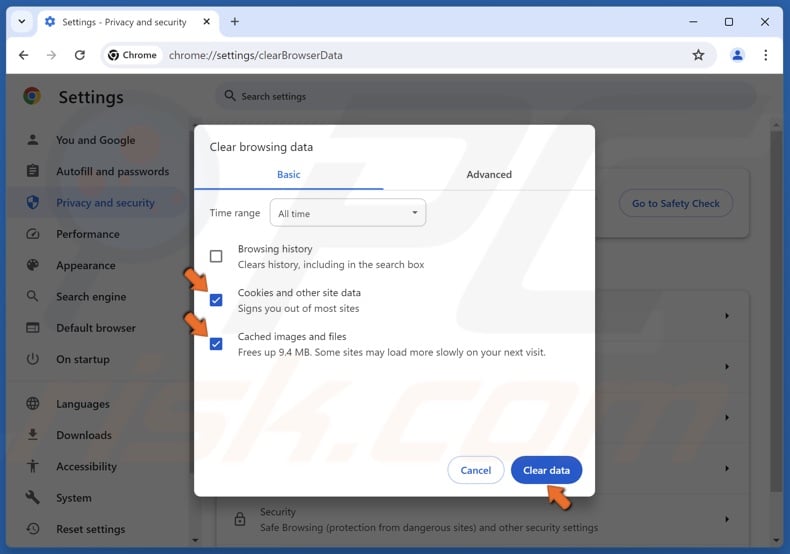Click the Search engine magnifier icon
Viewport: 790px width, 554px height.
(33, 296)
